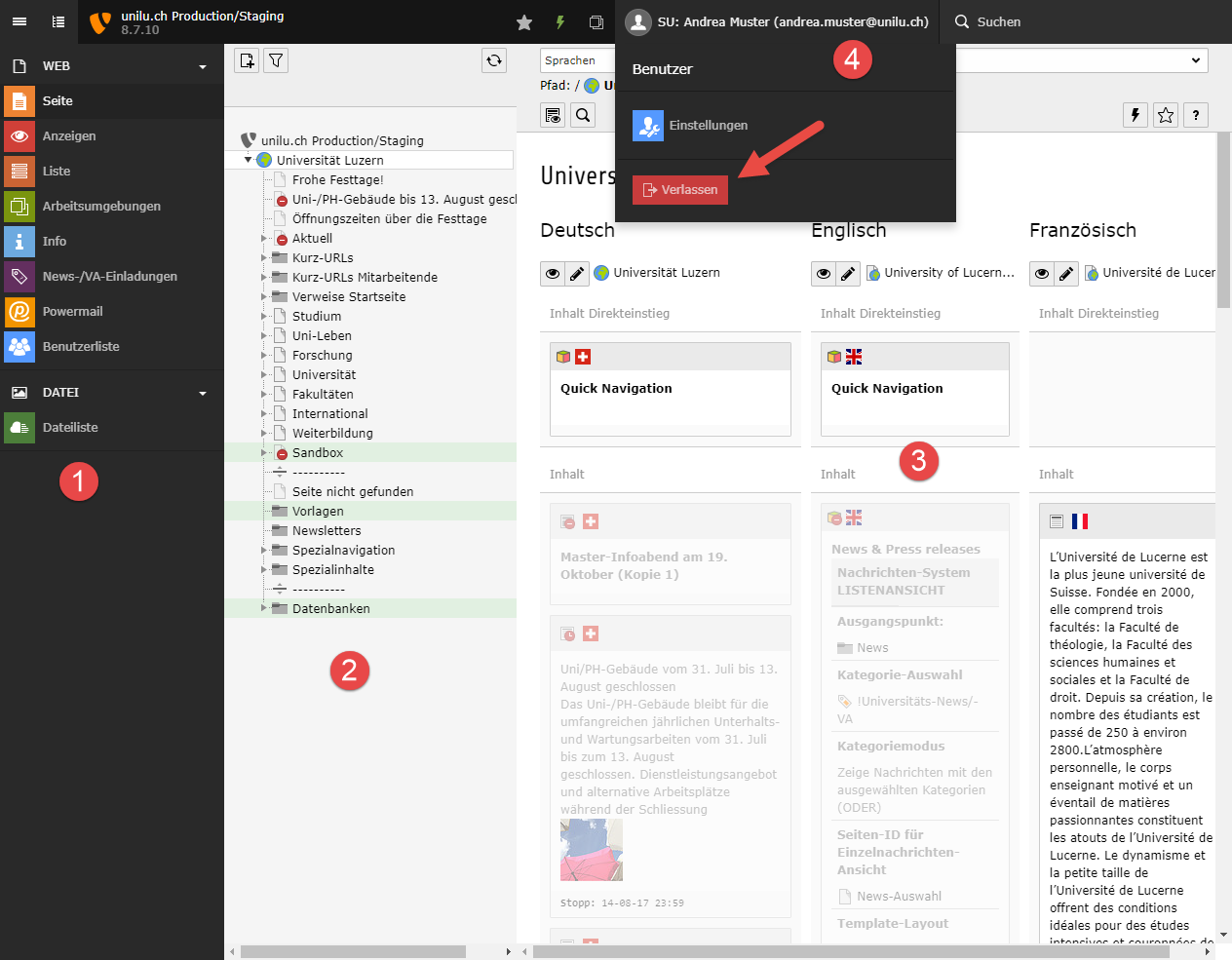Viewport: 1232px width, 960px height.
Task: Click the user avatar icon in the top bar
Action: click(637, 21)
